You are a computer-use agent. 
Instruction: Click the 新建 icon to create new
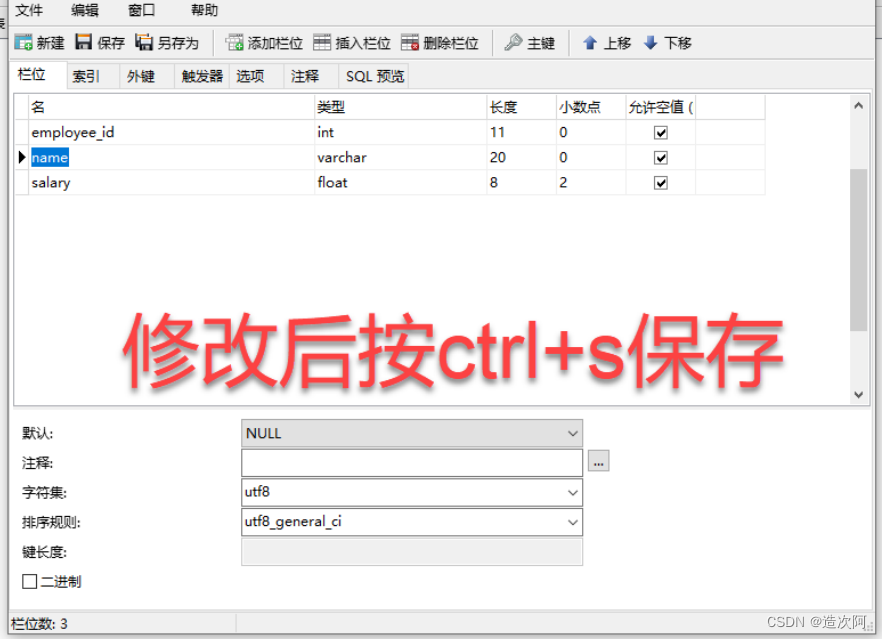(x=39, y=42)
